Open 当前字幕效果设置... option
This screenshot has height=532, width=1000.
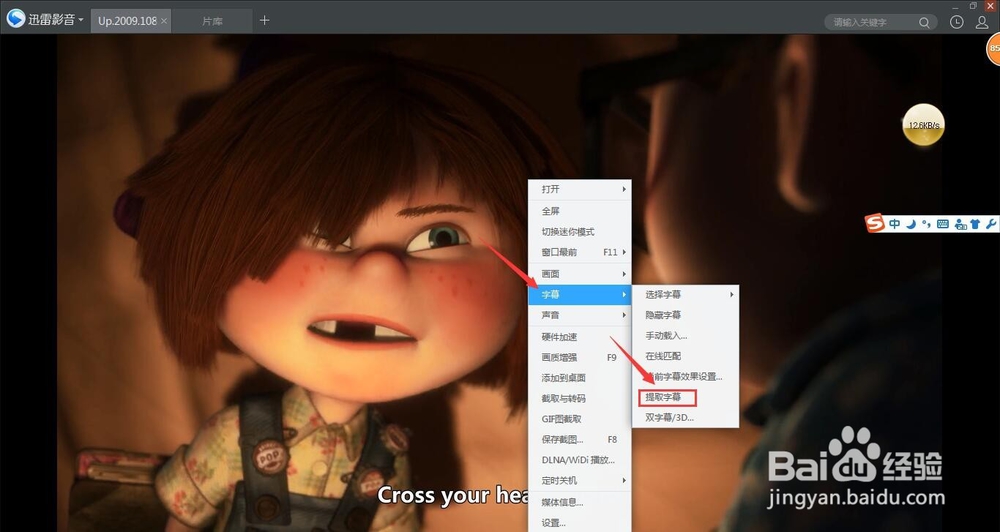point(686,376)
